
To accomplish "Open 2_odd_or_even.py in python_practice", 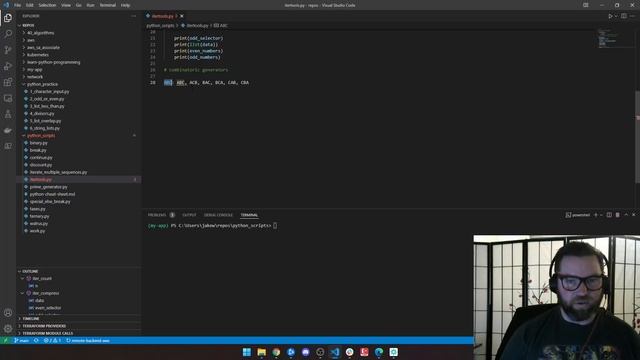I will tap(47, 99).
